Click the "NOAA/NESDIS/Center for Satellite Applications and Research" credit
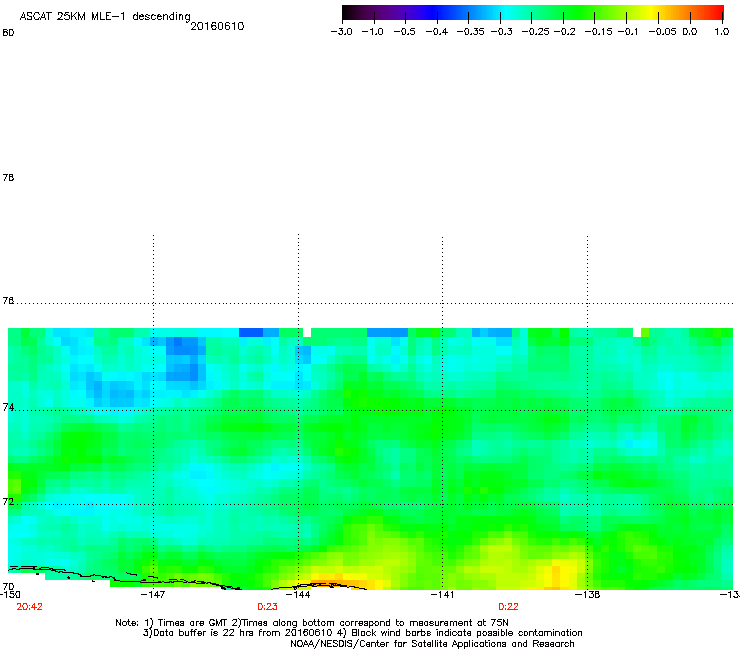 tap(432, 644)
